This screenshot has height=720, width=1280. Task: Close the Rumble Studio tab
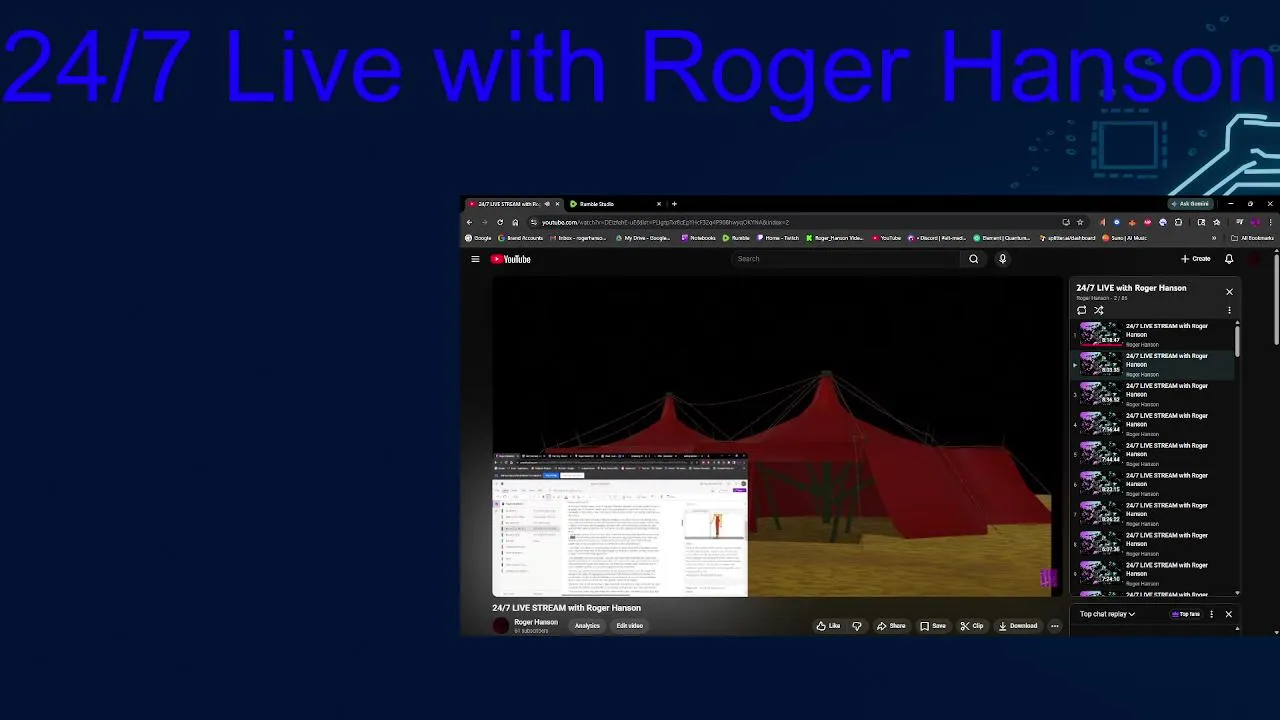tap(659, 204)
